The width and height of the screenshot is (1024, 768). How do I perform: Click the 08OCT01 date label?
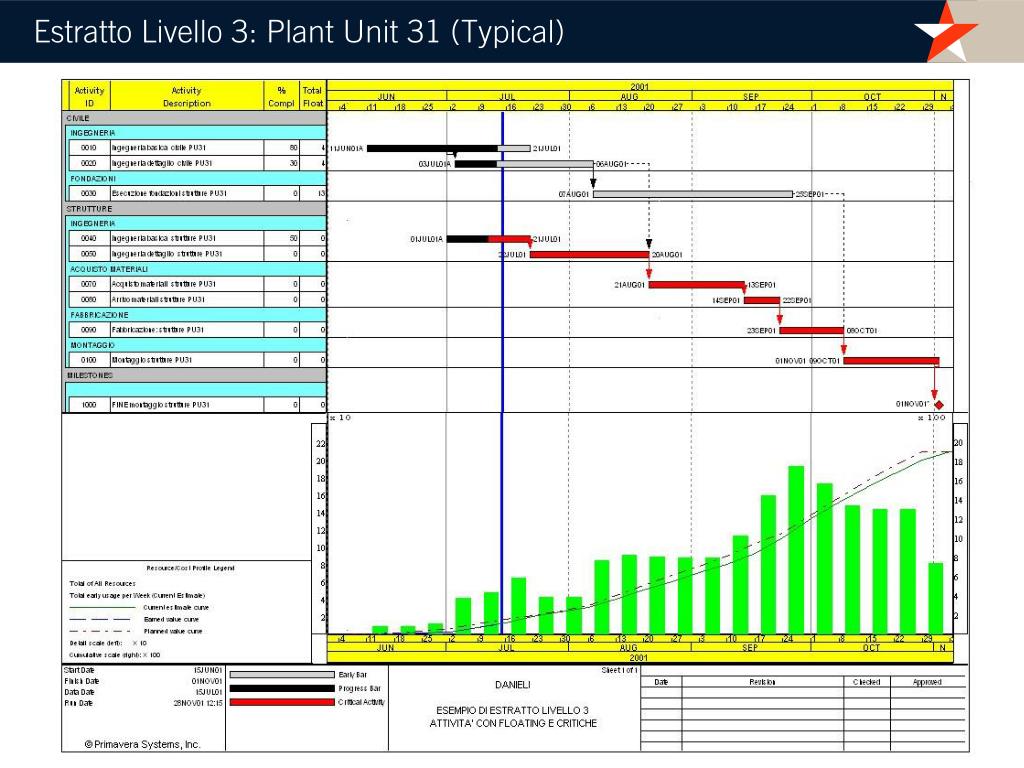861,330
